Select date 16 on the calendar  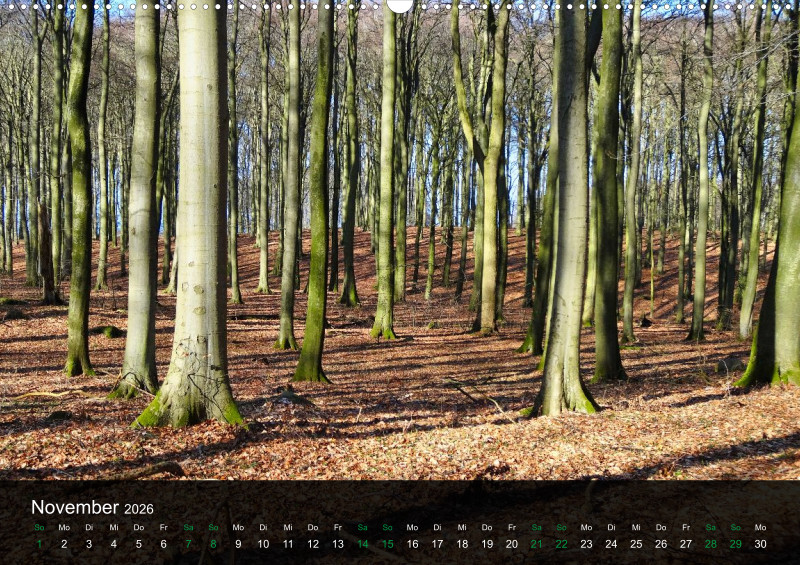click(412, 544)
